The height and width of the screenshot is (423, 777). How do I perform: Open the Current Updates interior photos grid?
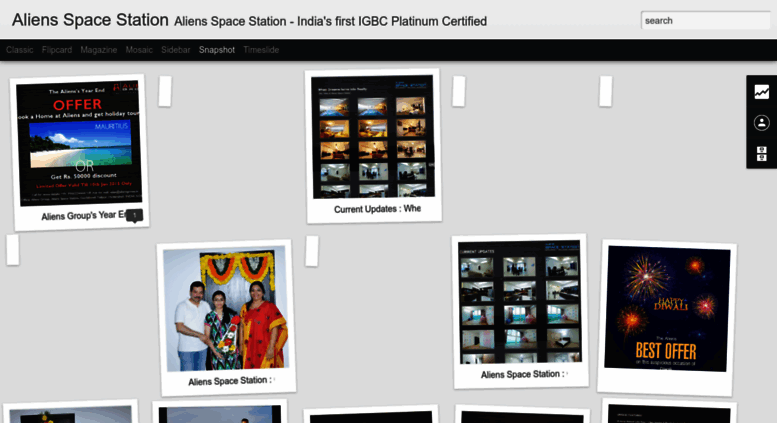[x=373, y=137]
